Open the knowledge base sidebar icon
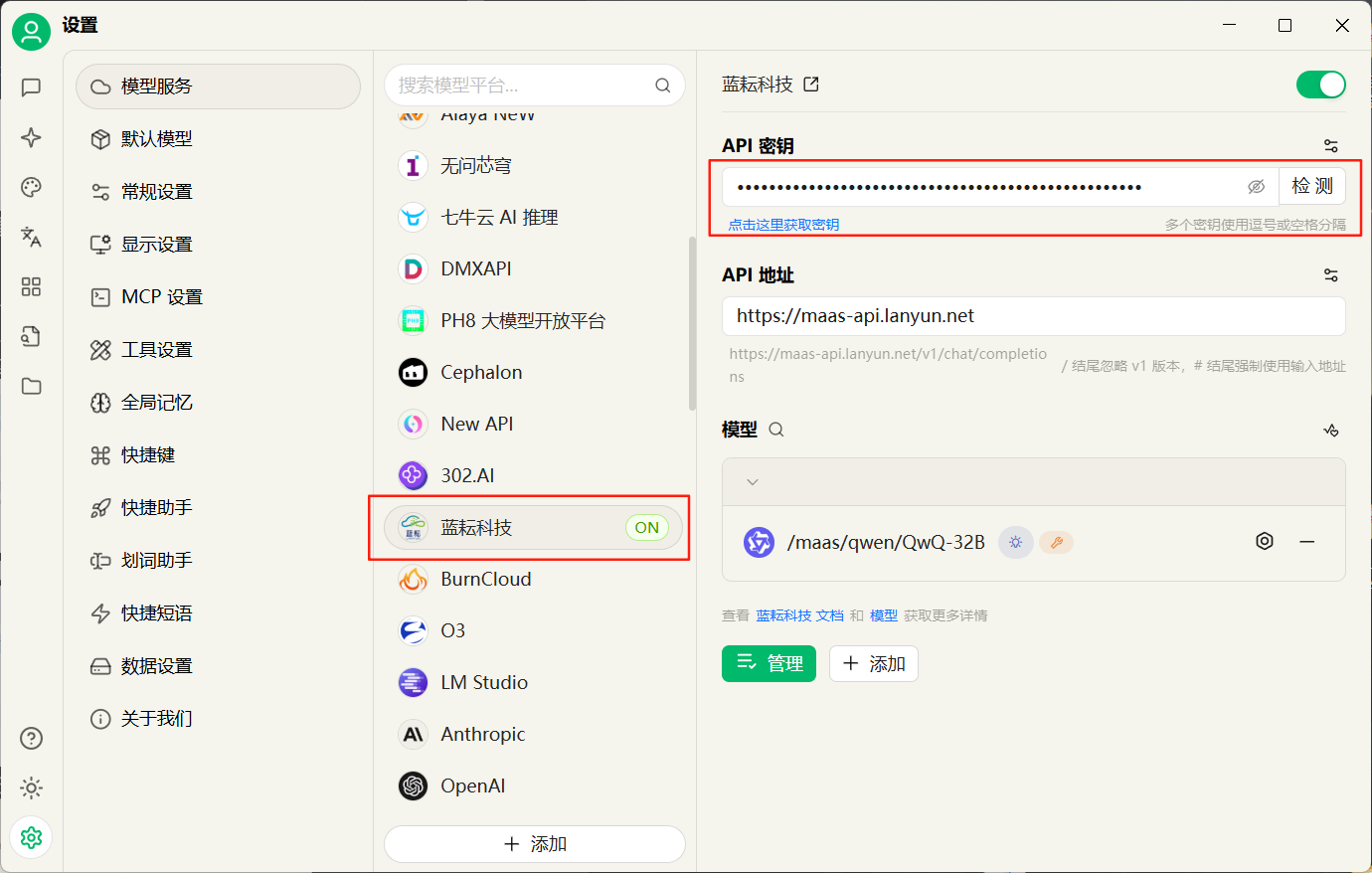 31,336
